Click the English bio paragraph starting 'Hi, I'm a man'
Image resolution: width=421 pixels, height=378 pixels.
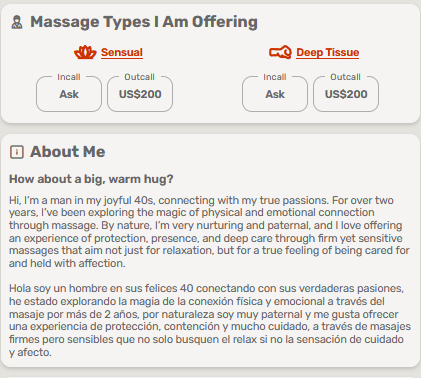209,232
